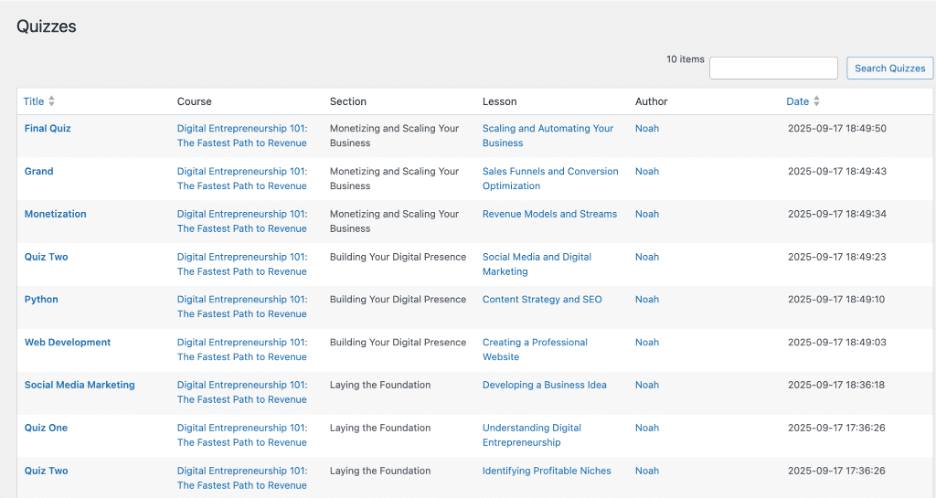This screenshot has height=498, width=936.
Task: Open Revenue Models and Streams lesson
Action: pyautogui.click(x=550, y=214)
